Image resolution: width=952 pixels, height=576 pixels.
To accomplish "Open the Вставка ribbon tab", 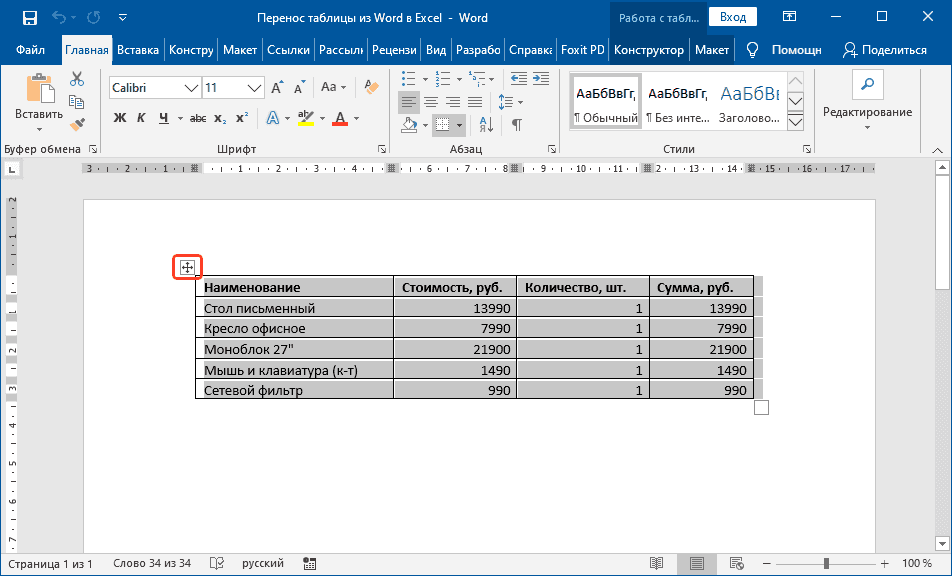I will [138, 49].
